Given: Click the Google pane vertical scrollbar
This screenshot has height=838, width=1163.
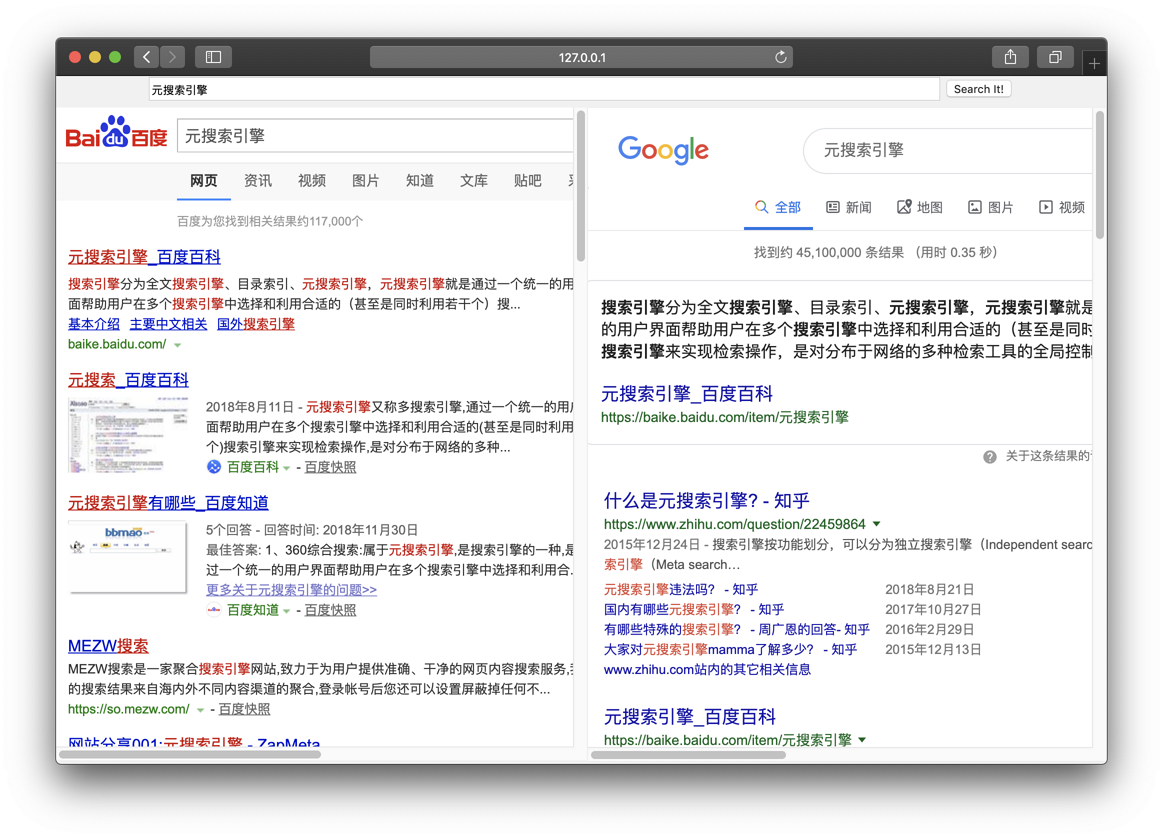Looking at the screenshot, I should (x=1101, y=175).
